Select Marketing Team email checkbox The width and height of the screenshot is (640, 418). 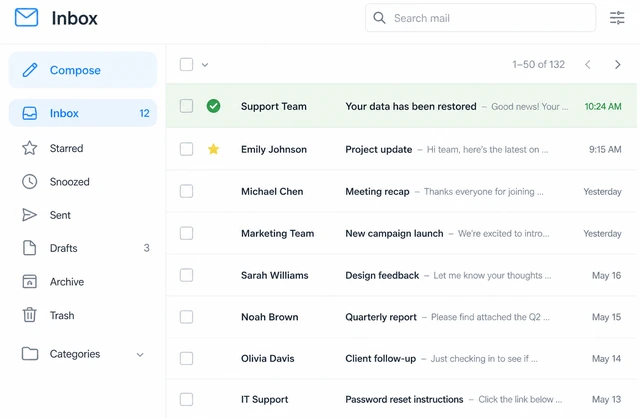187,233
